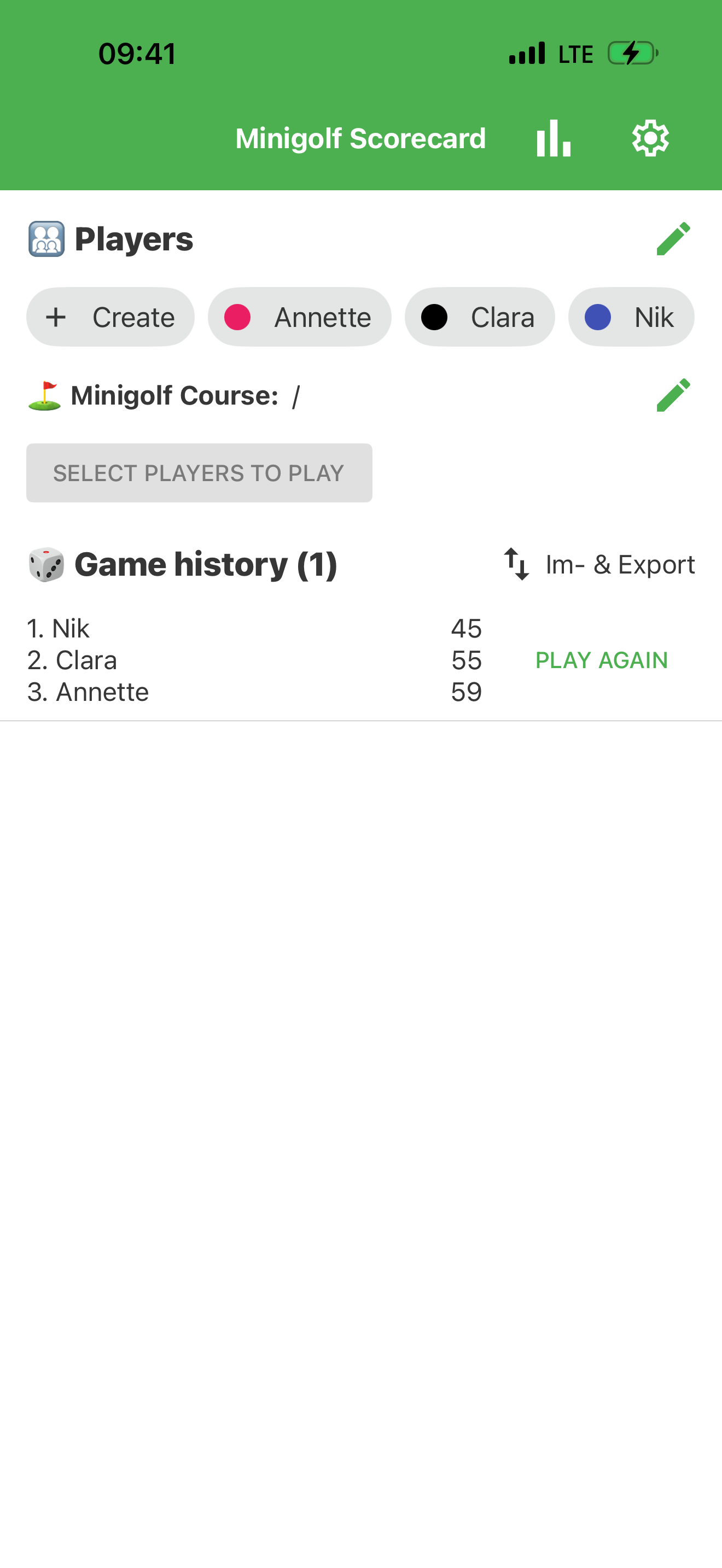This screenshot has width=722, height=1568.
Task: Edit players with the pencil icon
Action: point(673,238)
